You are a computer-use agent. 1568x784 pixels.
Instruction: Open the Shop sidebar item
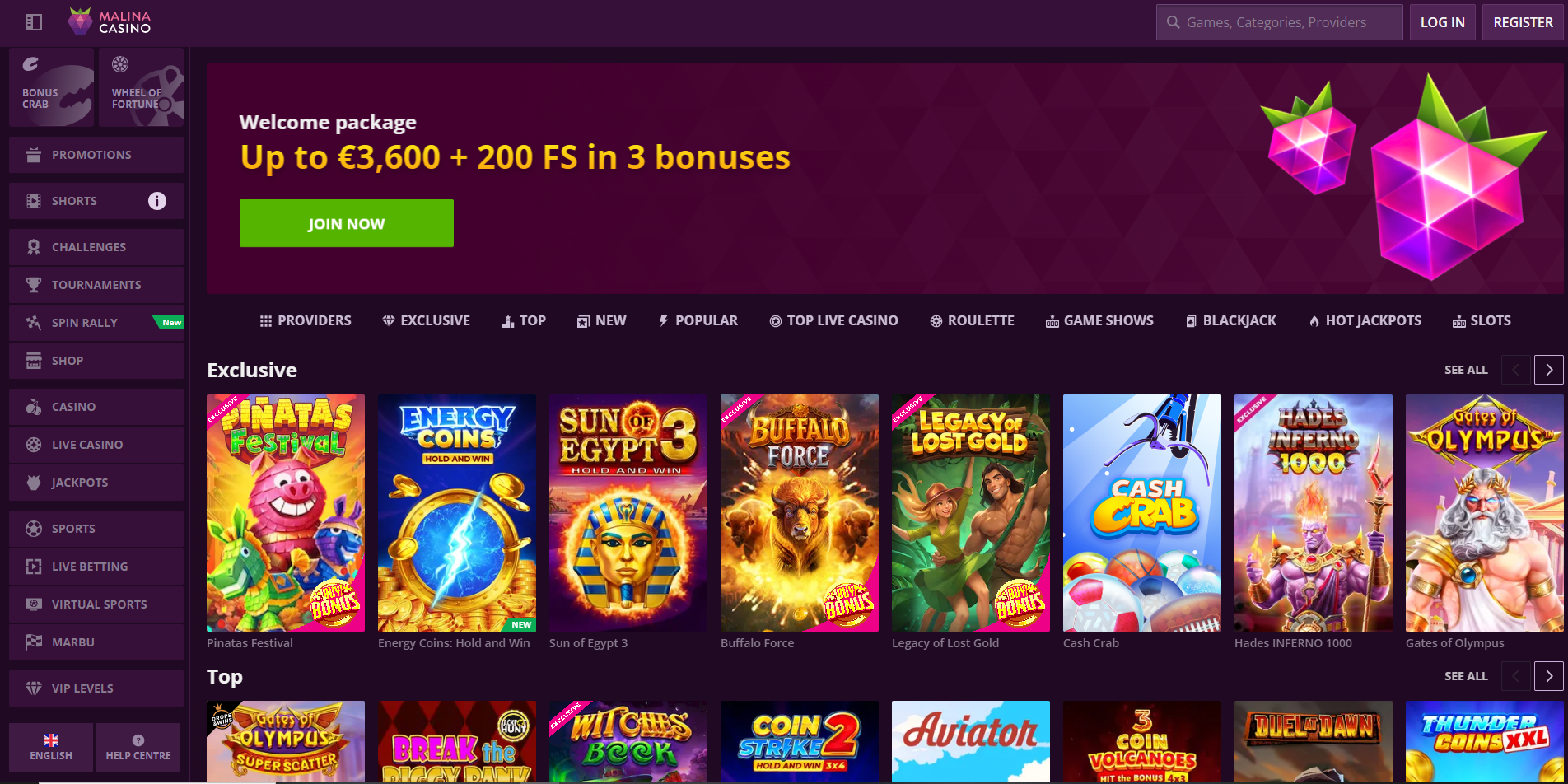point(96,361)
